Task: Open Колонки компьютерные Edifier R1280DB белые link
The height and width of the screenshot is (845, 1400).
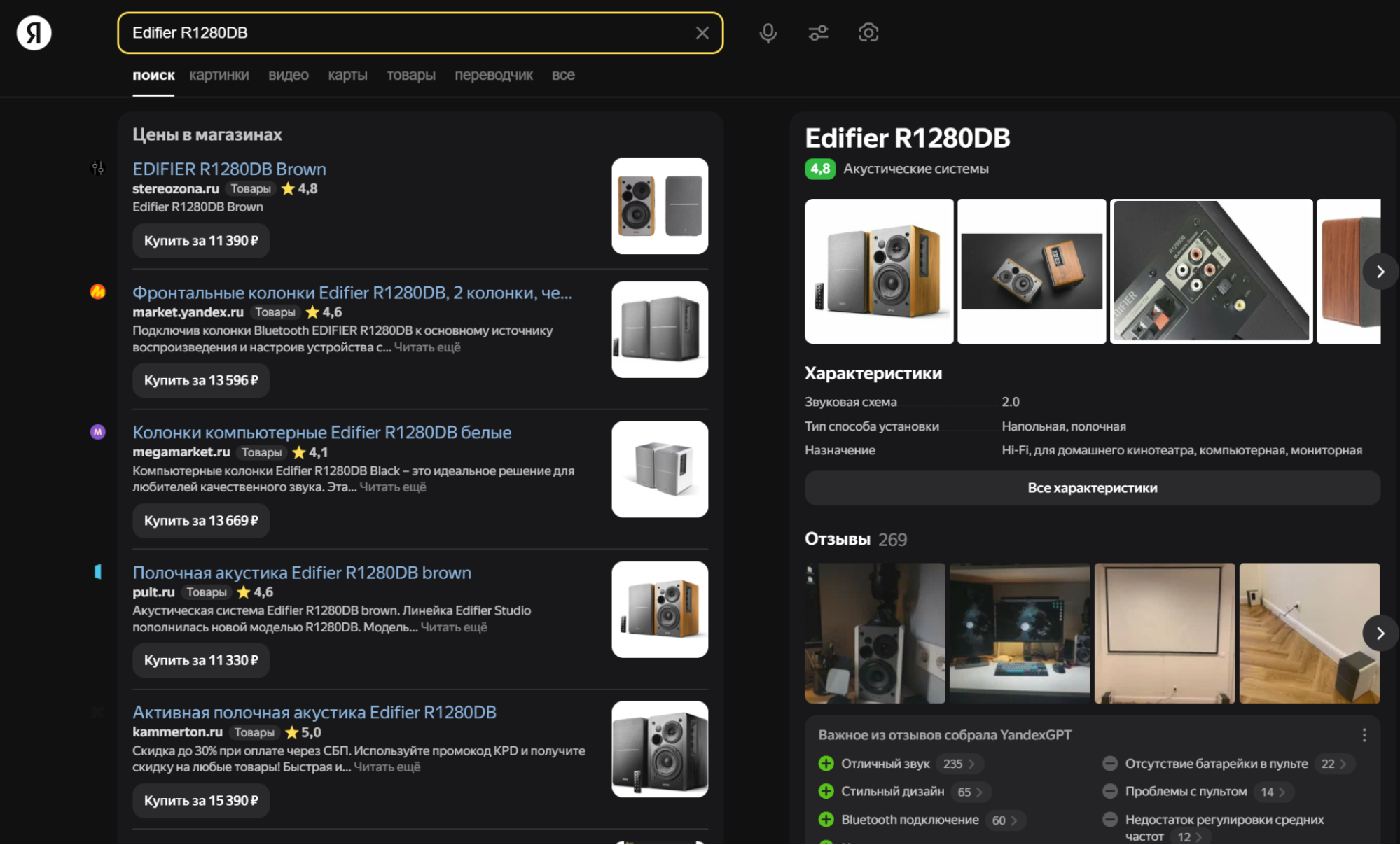Action: click(322, 433)
